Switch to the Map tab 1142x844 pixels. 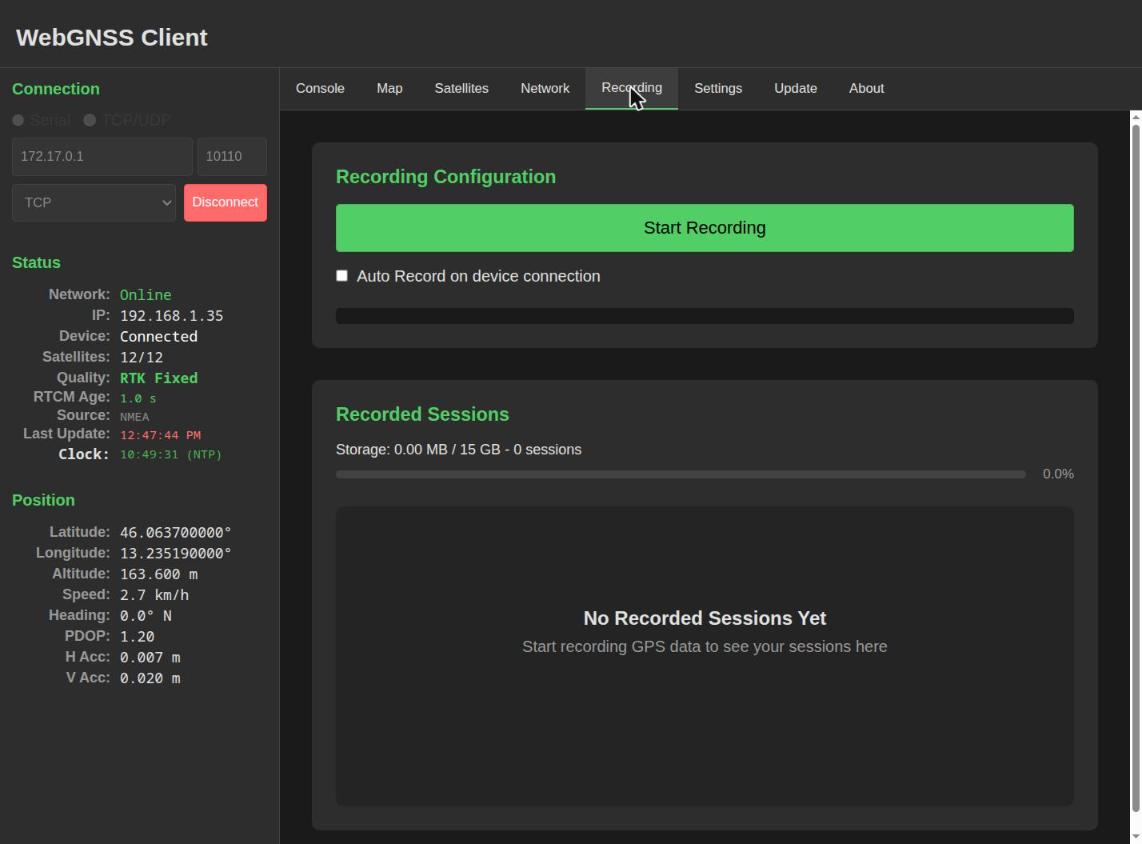390,88
